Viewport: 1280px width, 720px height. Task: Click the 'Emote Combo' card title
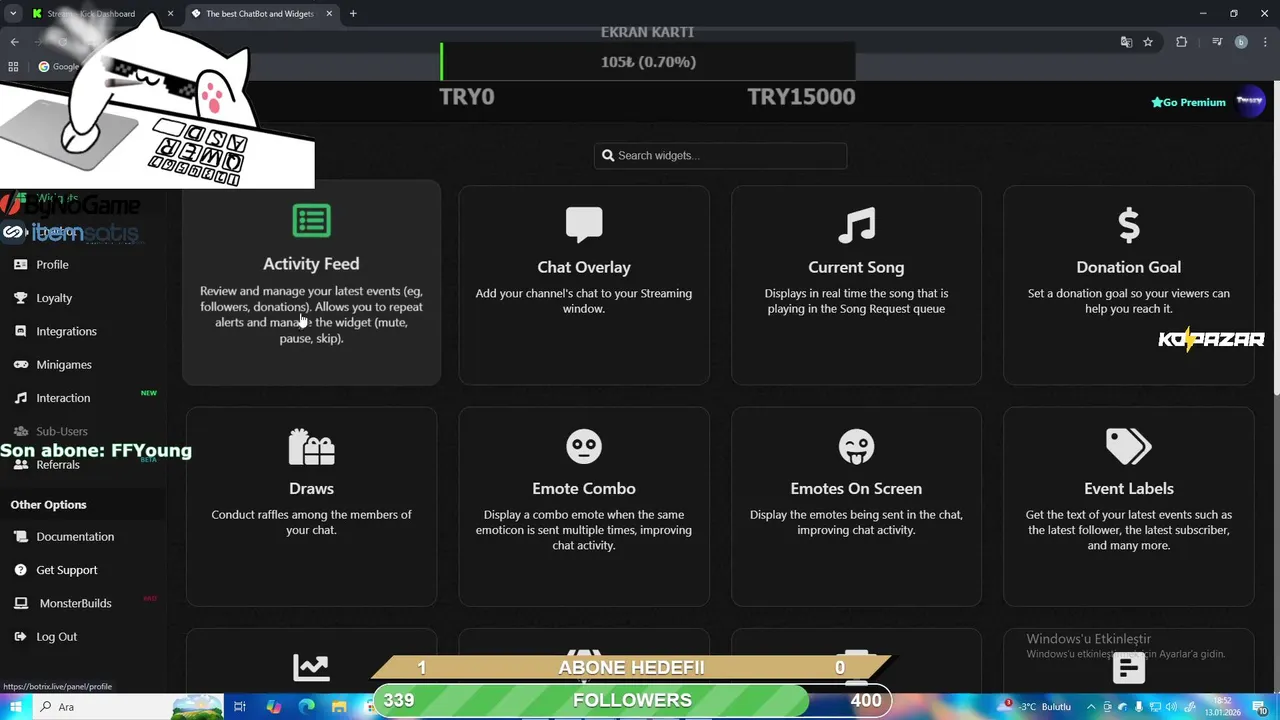tap(584, 488)
